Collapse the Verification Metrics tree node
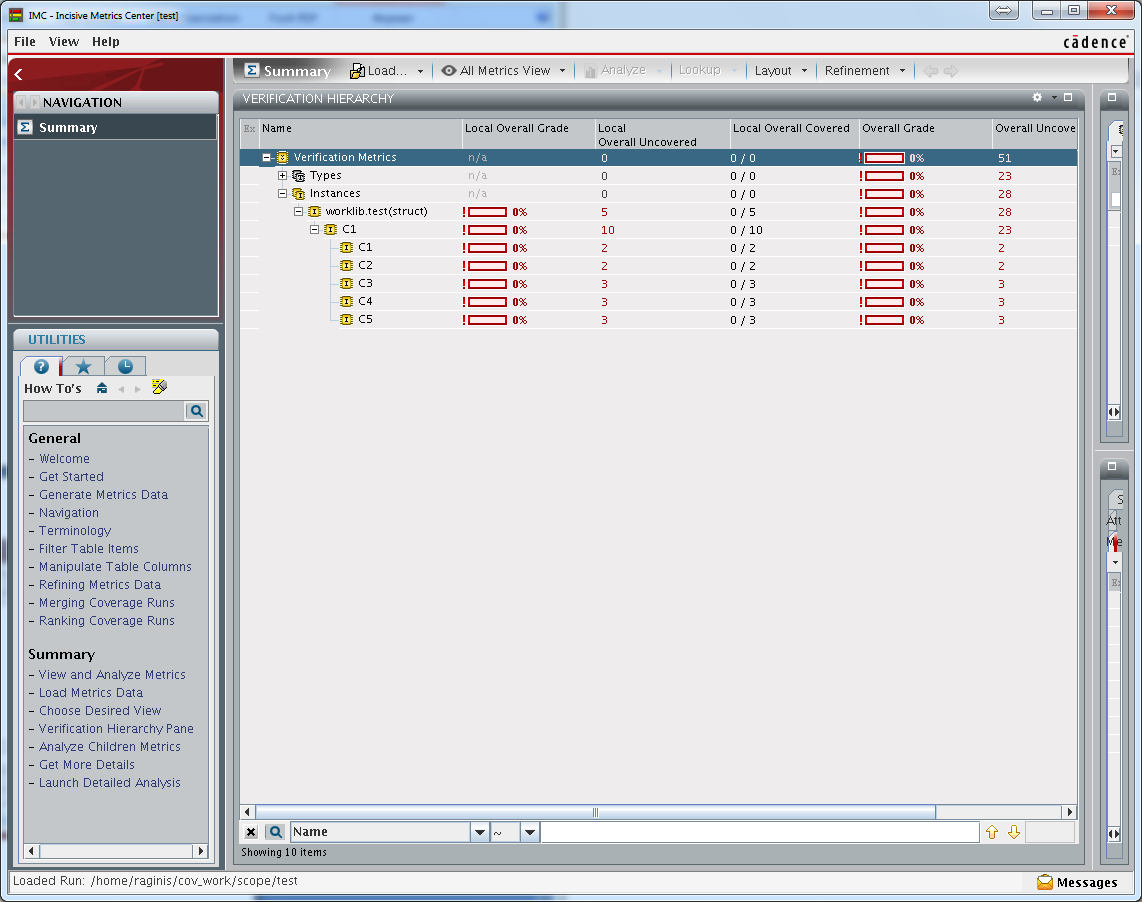Image resolution: width=1142 pixels, height=902 pixels. pyautogui.click(x=267, y=157)
